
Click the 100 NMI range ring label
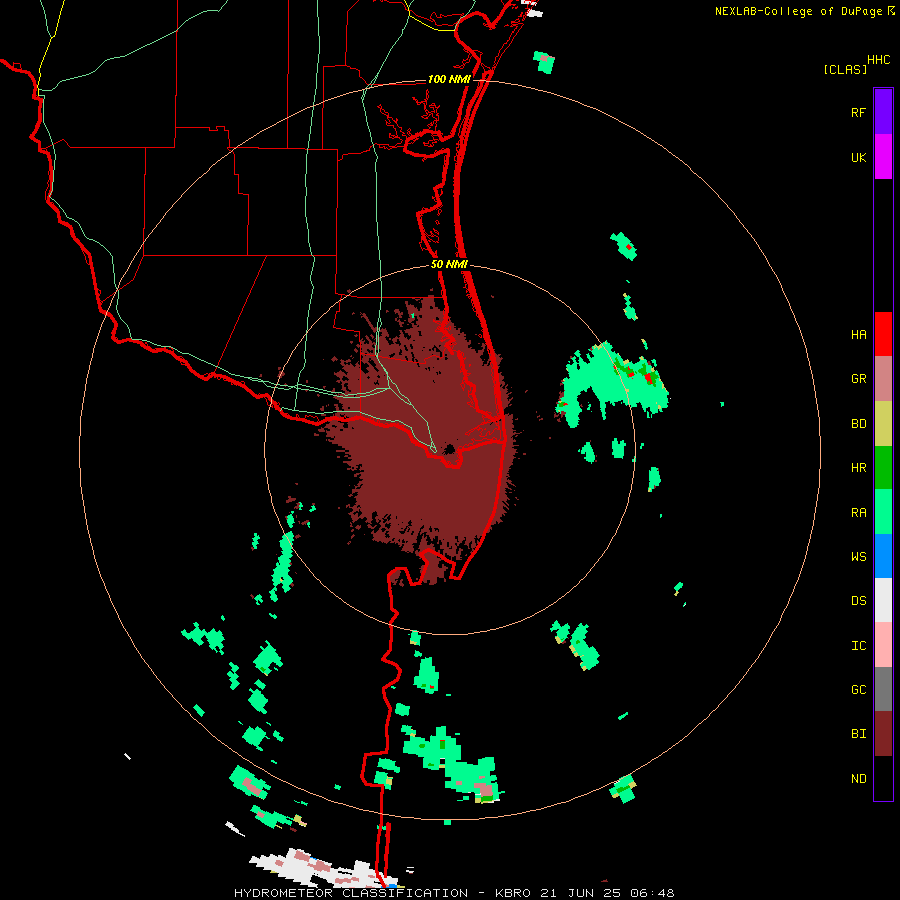[449, 79]
